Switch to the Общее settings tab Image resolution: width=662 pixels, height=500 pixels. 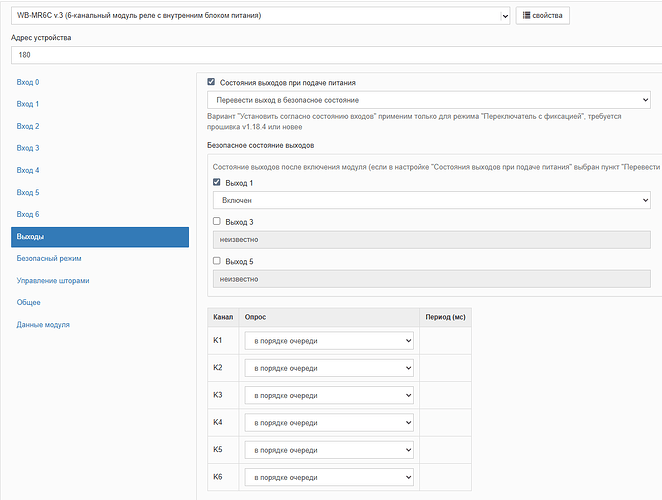pyautogui.click(x=29, y=302)
